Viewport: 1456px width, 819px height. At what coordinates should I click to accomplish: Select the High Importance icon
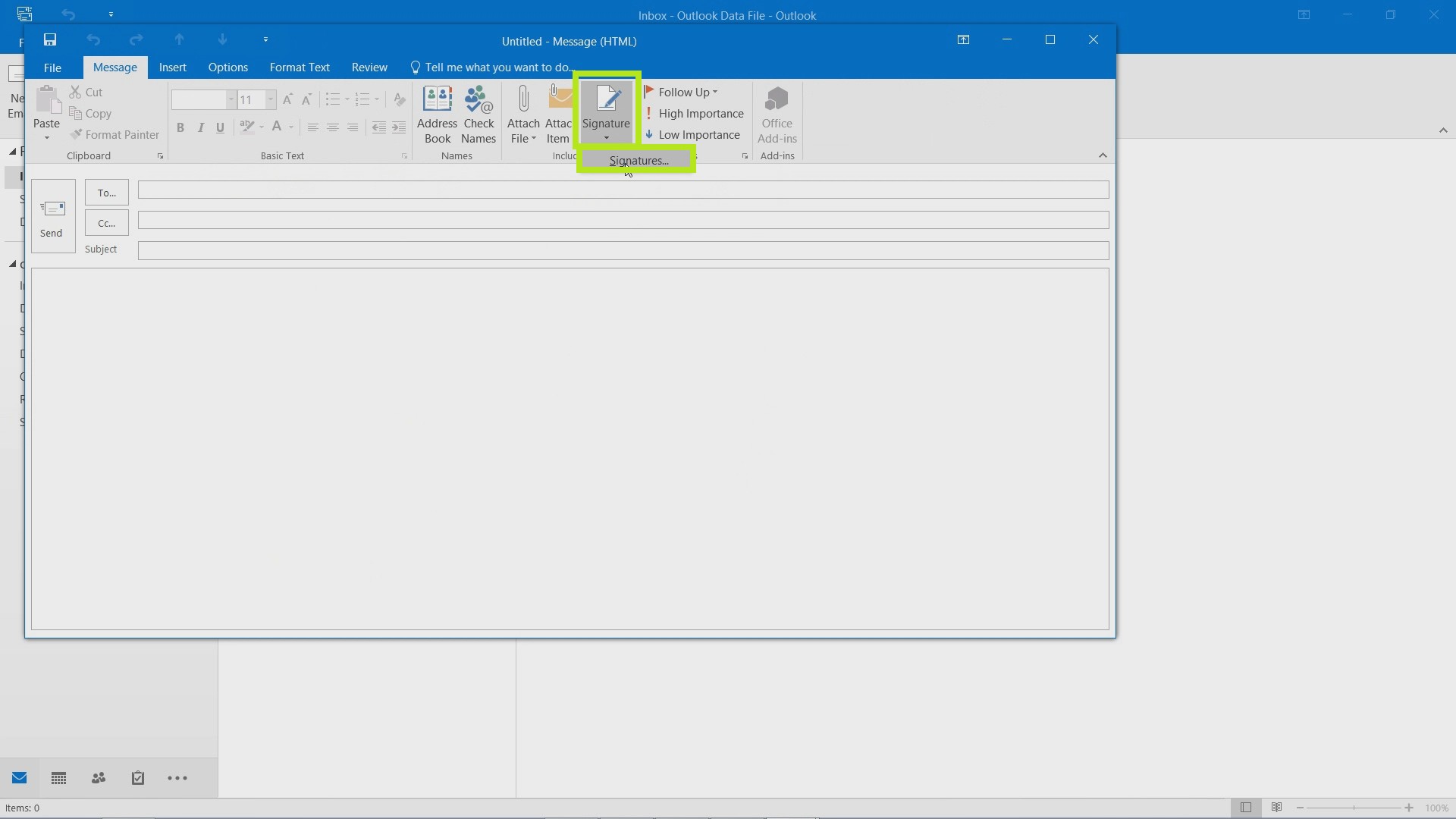pyautogui.click(x=649, y=113)
